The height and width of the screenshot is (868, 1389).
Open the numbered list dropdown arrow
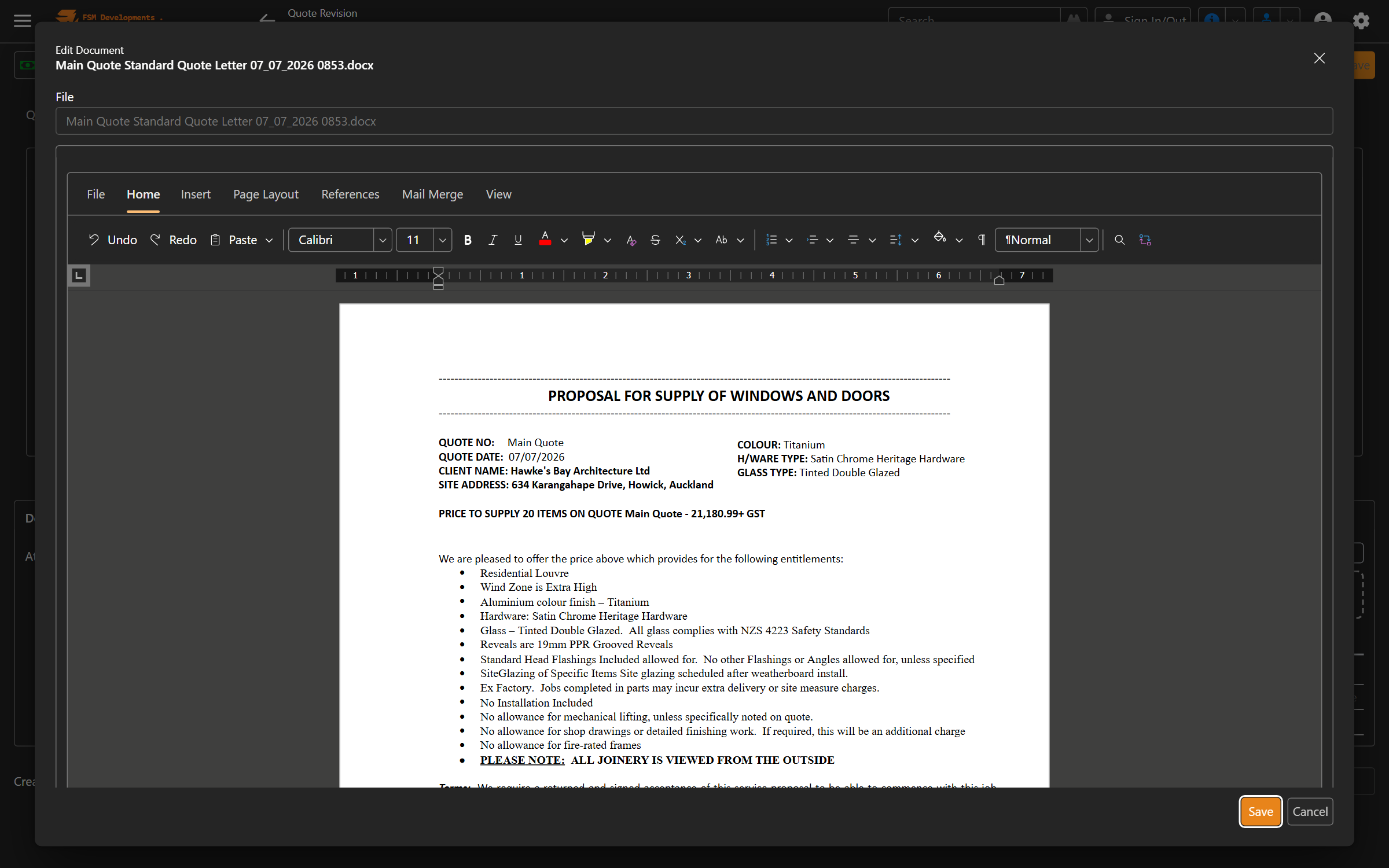789,240
